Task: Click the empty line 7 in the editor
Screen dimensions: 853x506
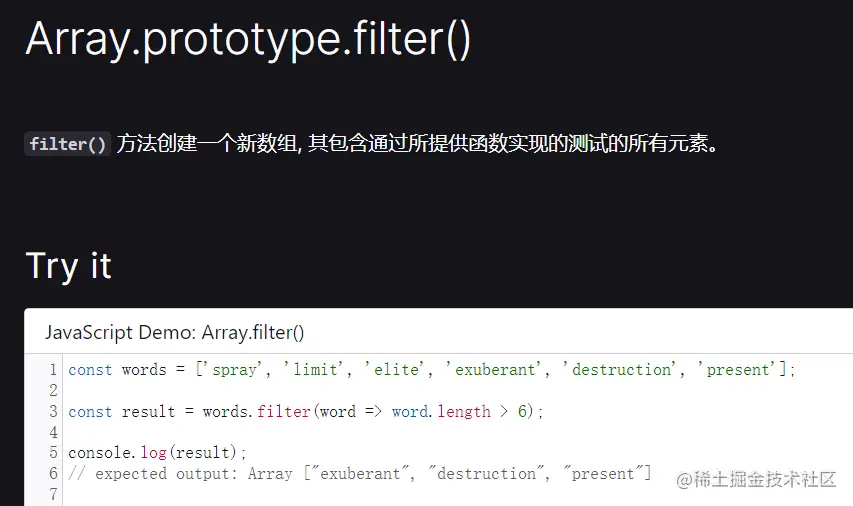Action: coord(300,494)
